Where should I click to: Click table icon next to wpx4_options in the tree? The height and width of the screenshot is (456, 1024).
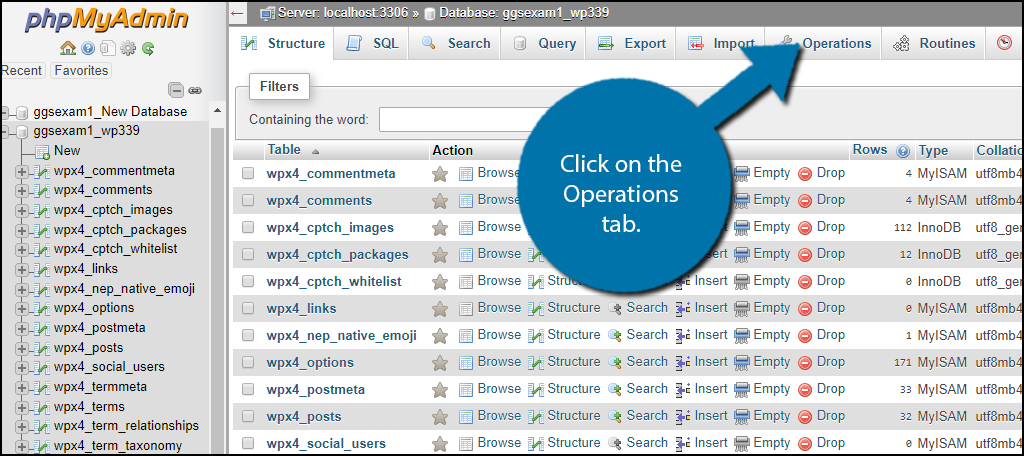click(x=42, y=308)
